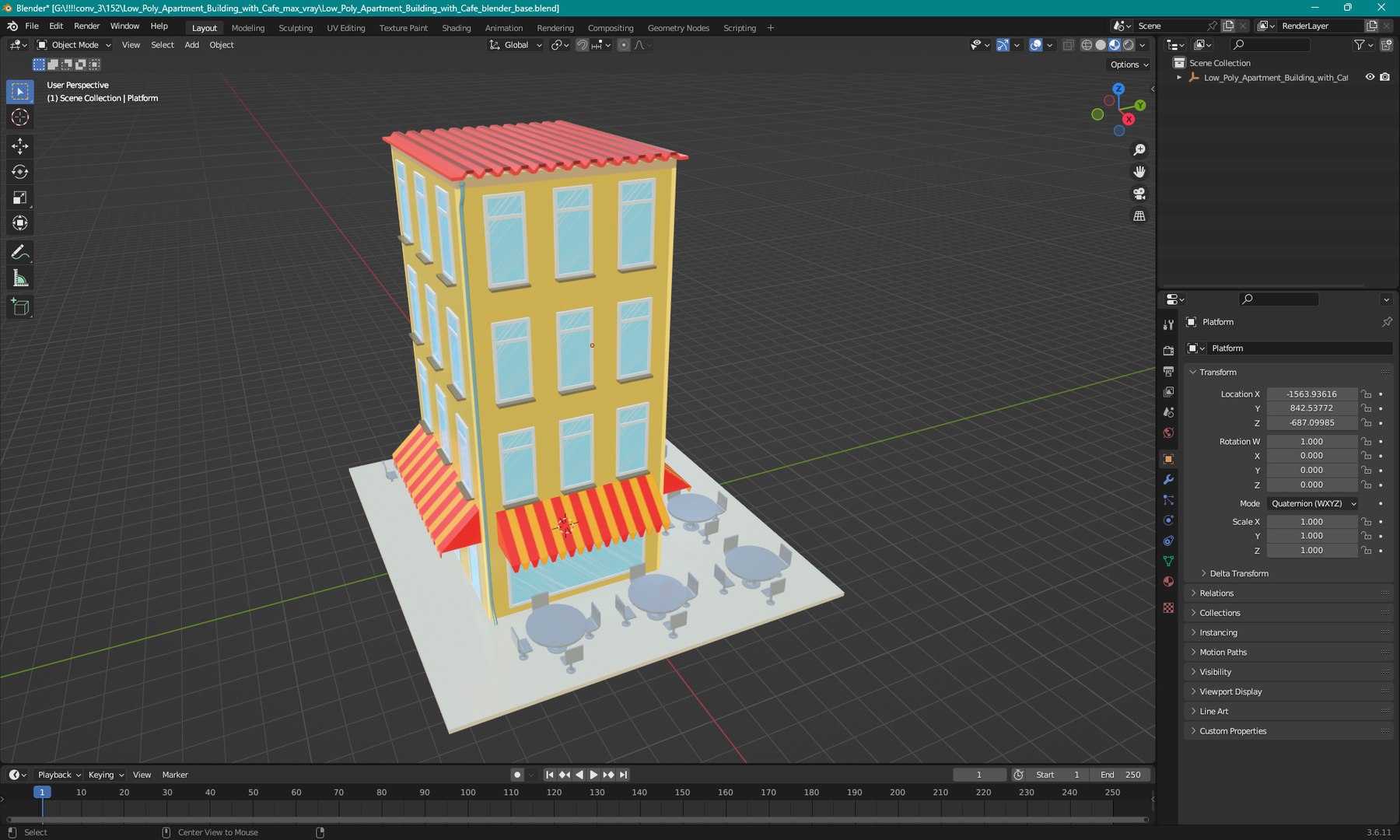
Task: Expand the Relations panel
Action: pos(1216,593)
